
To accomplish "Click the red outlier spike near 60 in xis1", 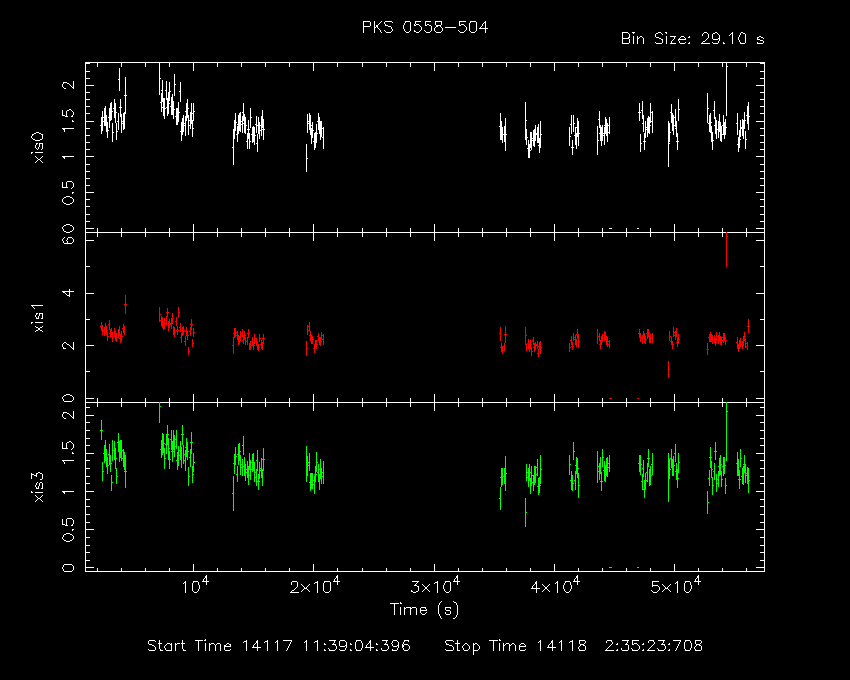I will click(726, 250).
